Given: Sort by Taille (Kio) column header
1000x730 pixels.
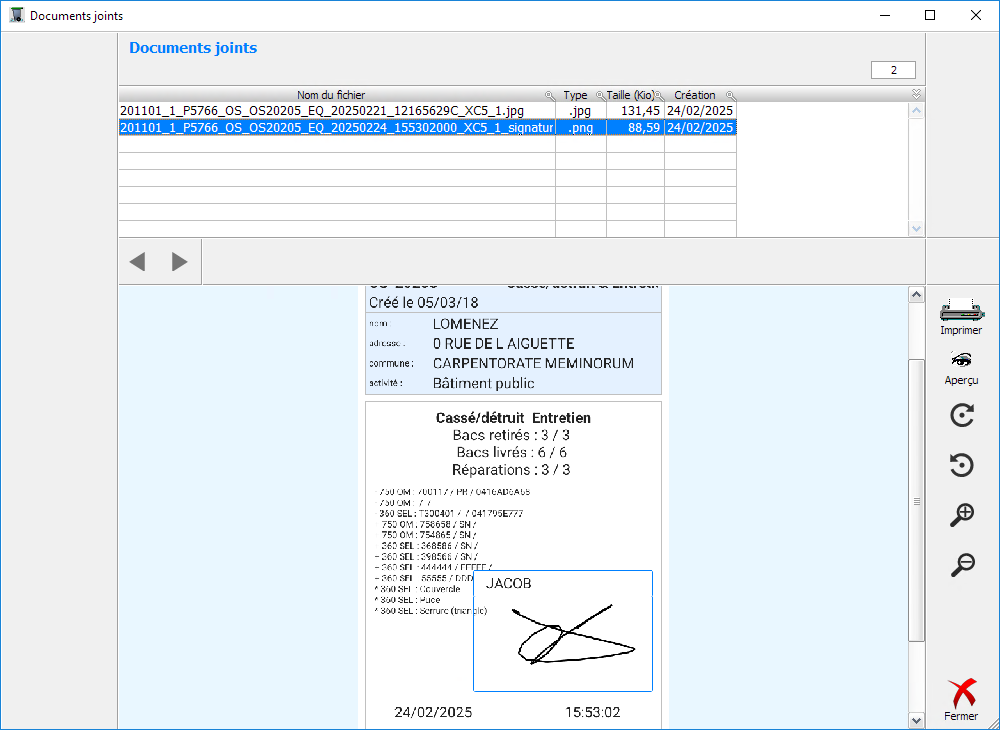Looking at the screenshot, I should tap(630, 95).
